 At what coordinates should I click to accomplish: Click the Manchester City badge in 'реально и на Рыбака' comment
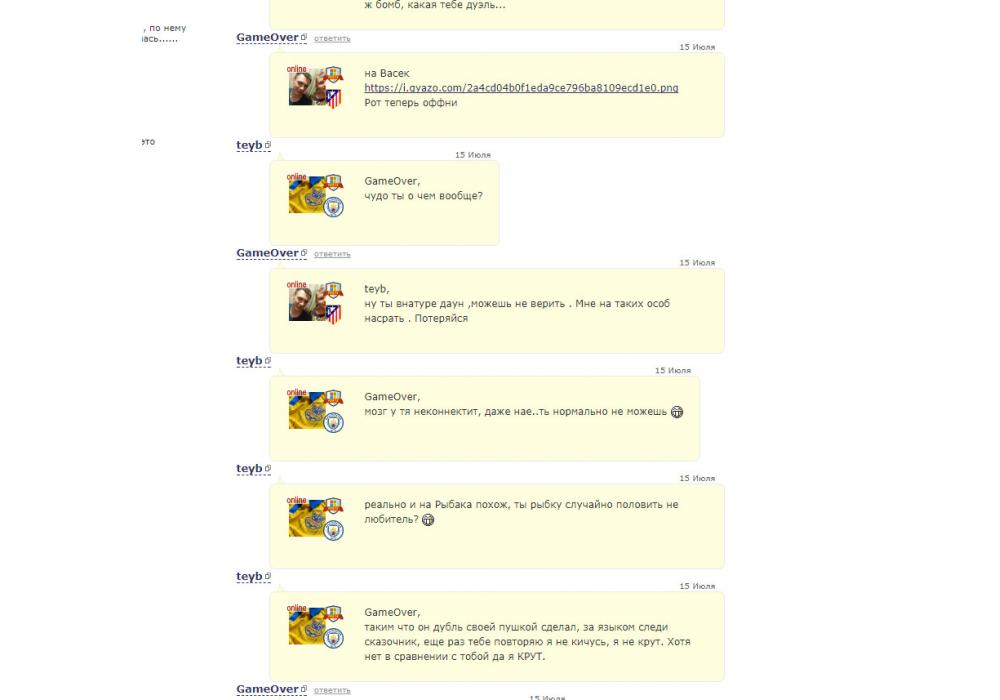(x=334, y=530)
